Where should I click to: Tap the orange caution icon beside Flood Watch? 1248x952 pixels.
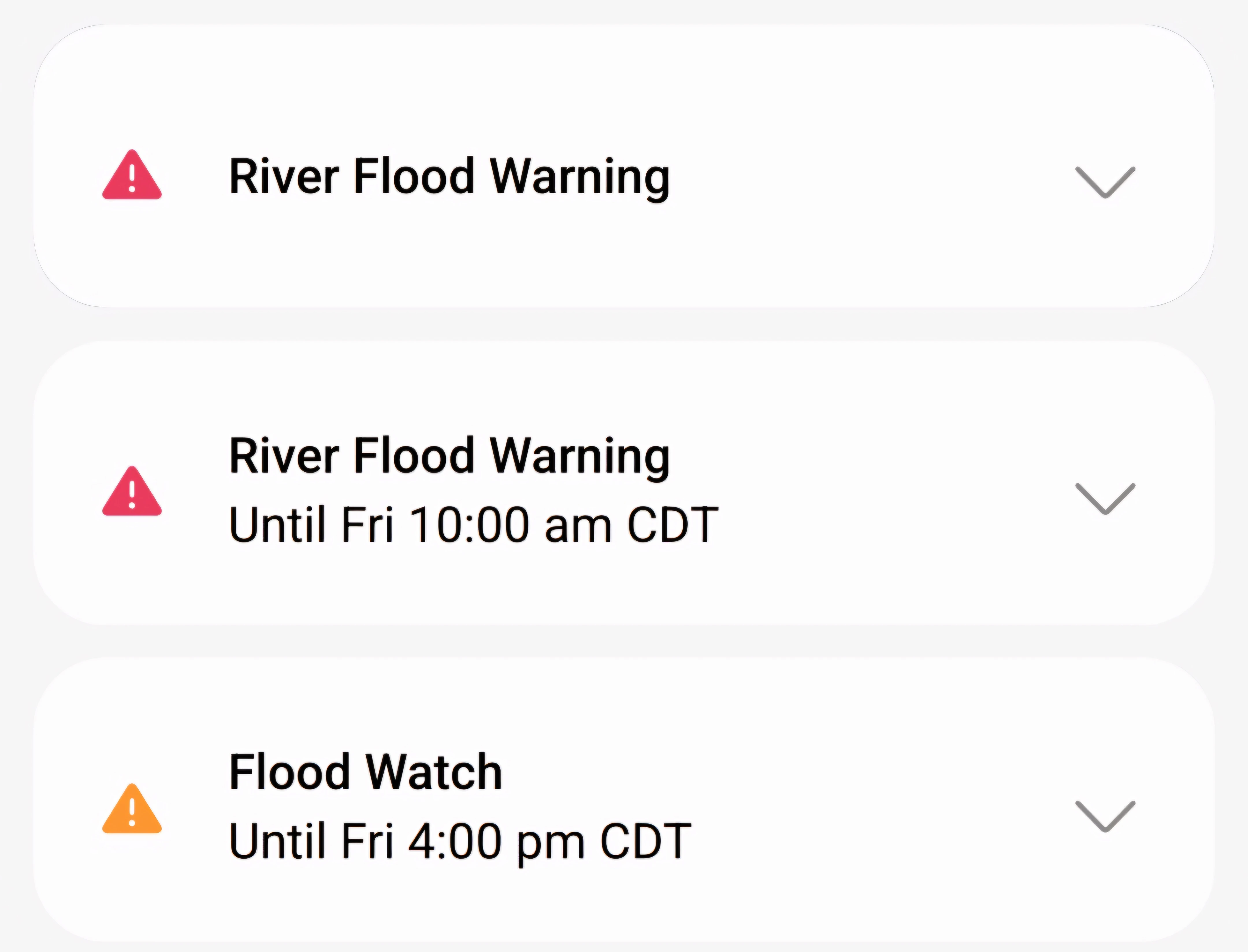coord(131,810)
